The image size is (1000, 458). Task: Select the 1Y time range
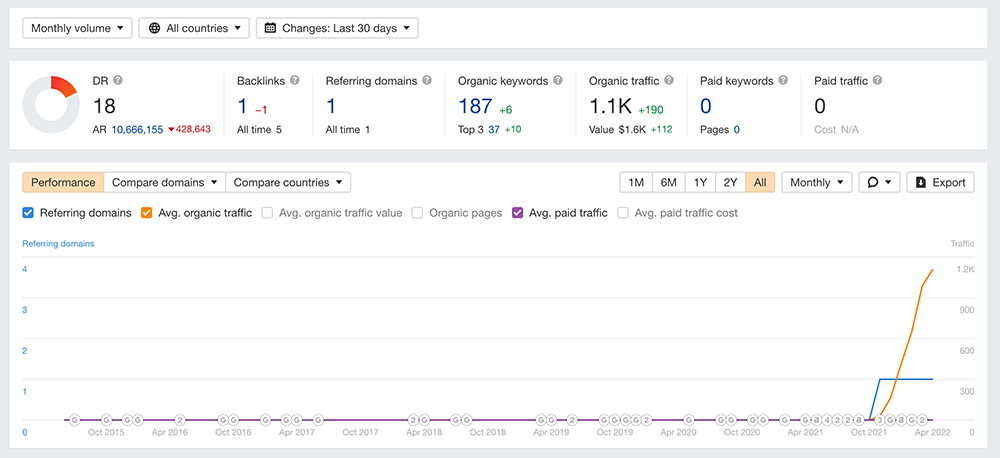point(700,183)
